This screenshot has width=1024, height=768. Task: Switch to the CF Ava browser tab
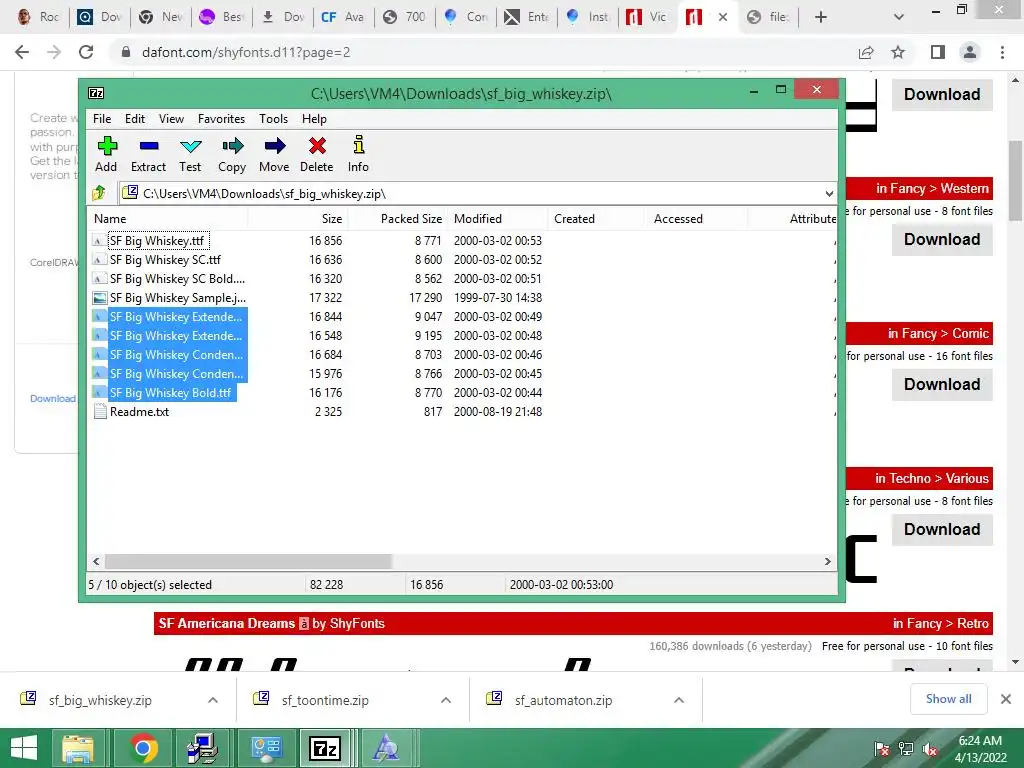(343, 17)
